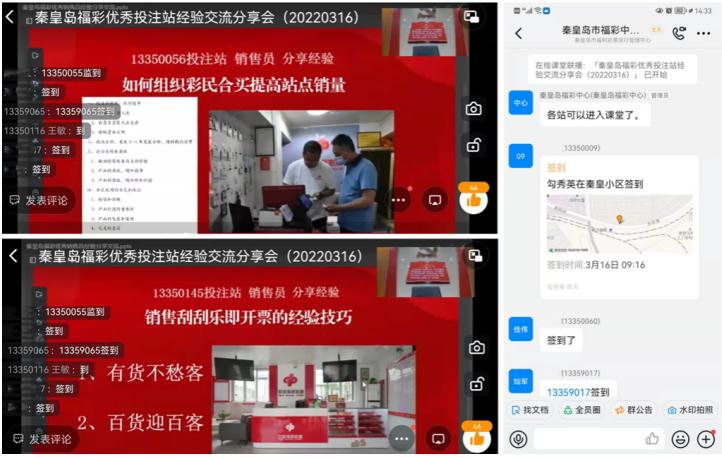The image size is (722, 458).
Task: Open the comment box on top video
Action: (x=40, y=200)
